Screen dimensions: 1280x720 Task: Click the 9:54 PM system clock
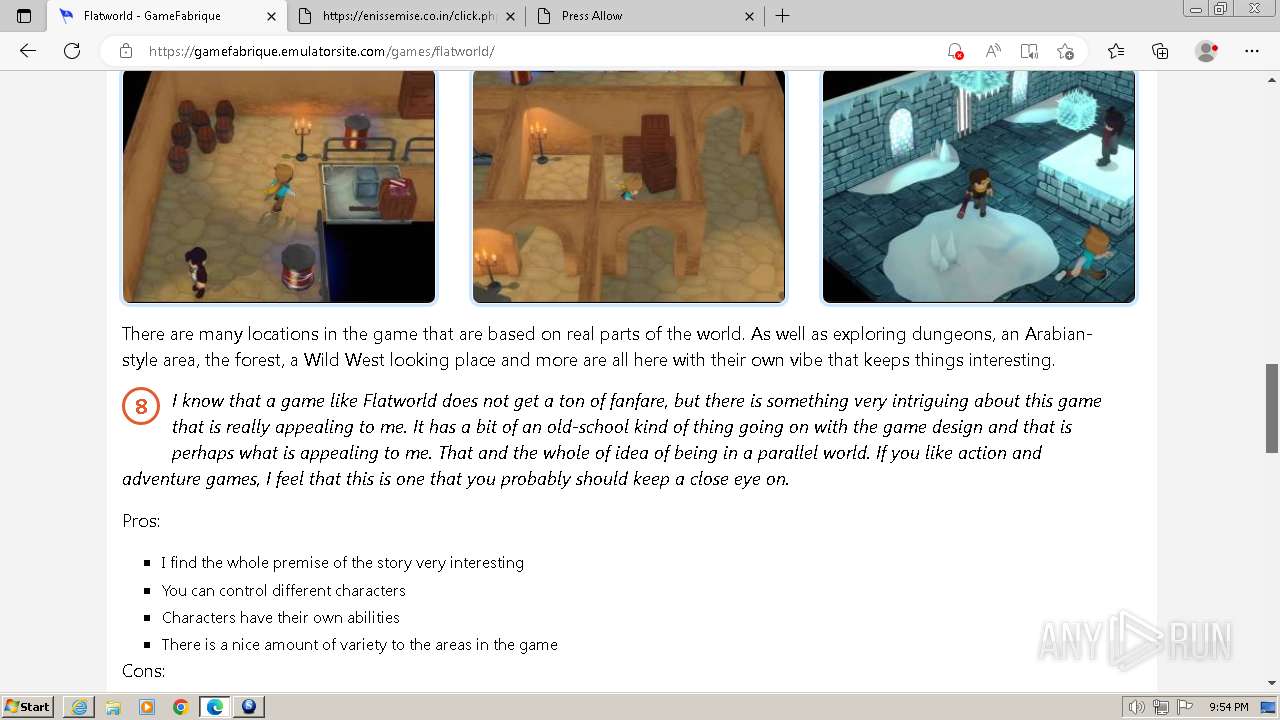click(x=1229, y=707)
